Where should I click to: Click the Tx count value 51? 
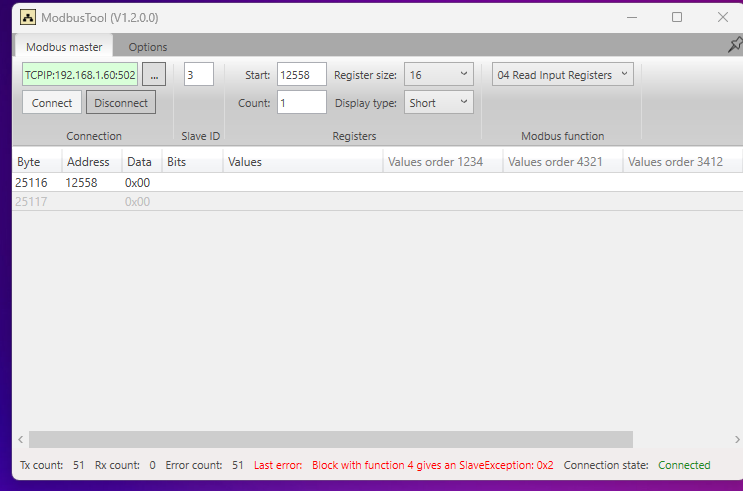point(79,465)
